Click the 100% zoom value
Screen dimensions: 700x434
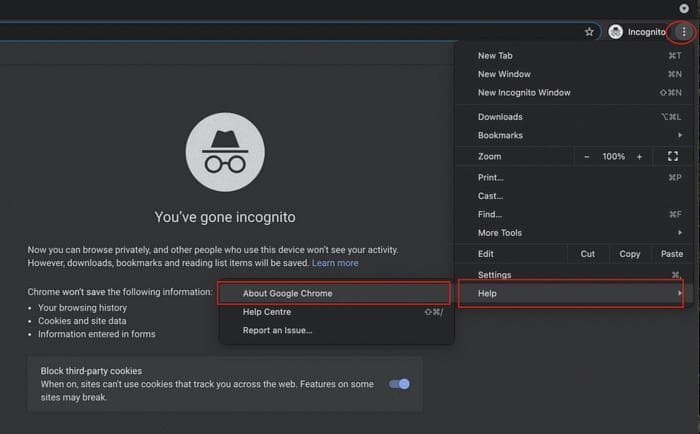click(613, 157)
